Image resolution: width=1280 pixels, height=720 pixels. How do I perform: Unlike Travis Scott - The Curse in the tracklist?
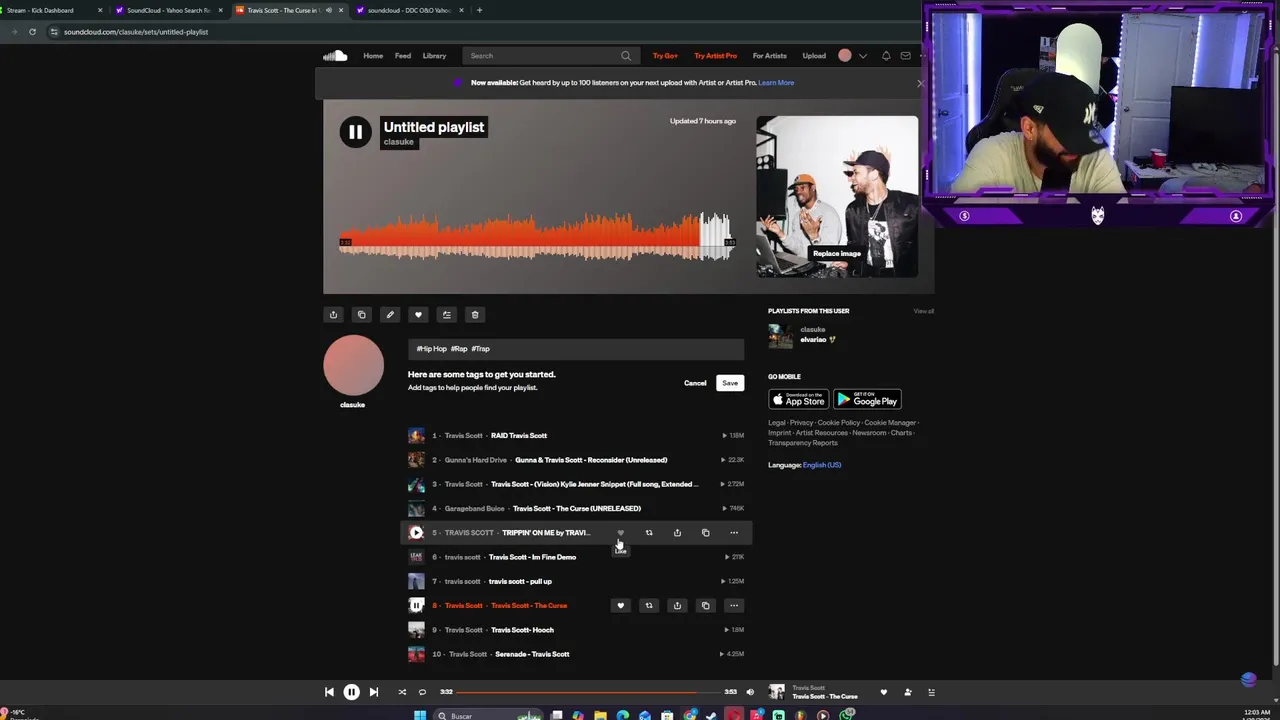point(620,606)
